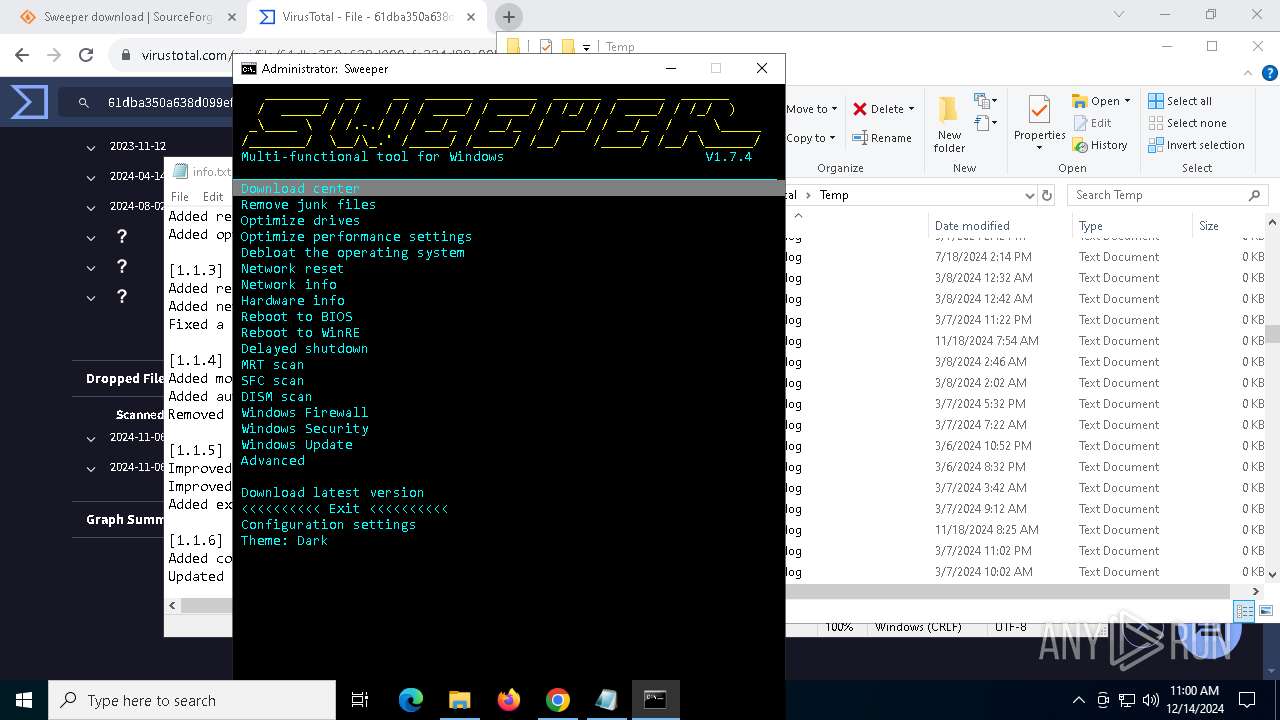The height and width of the screenshot is (720, 1280).
Task: Open the Edit menu in info.txt Notepad
Action: tap(213, 197)
